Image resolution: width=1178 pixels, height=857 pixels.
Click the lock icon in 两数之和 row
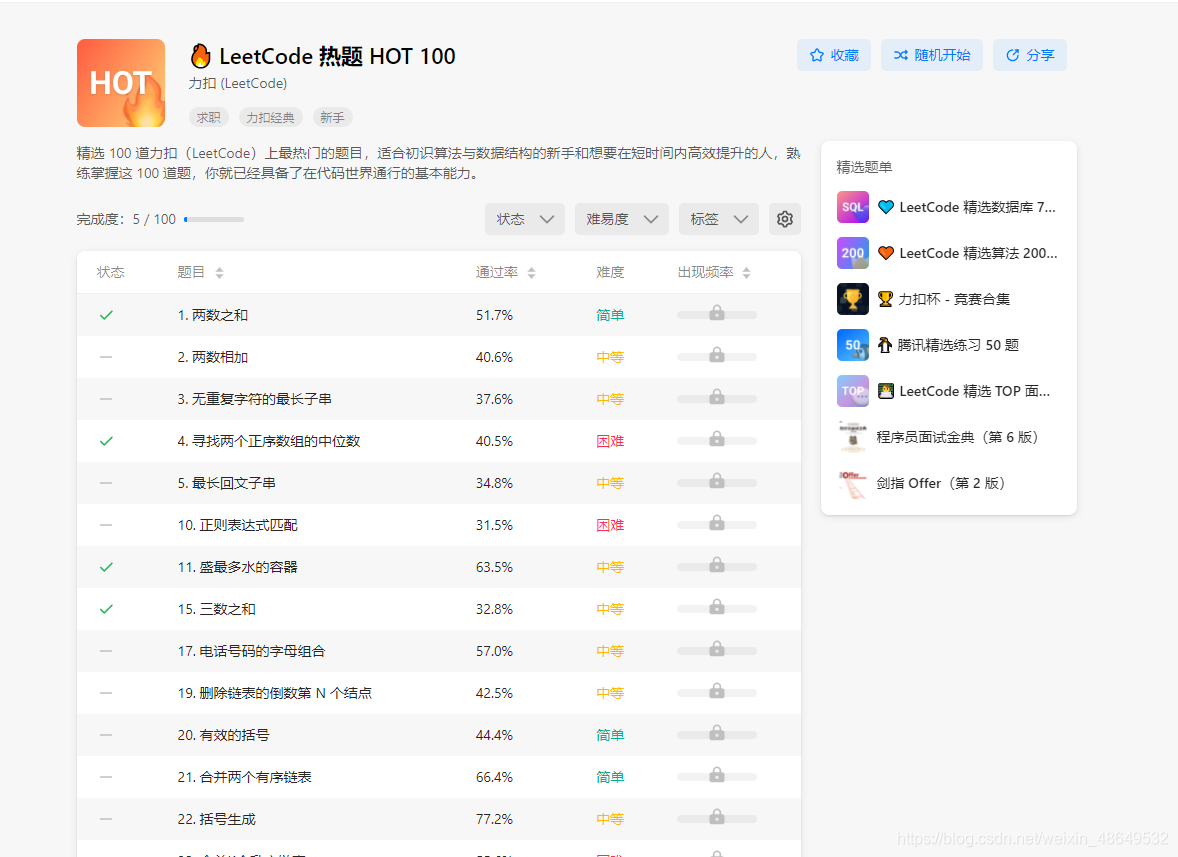click(717, 312)
